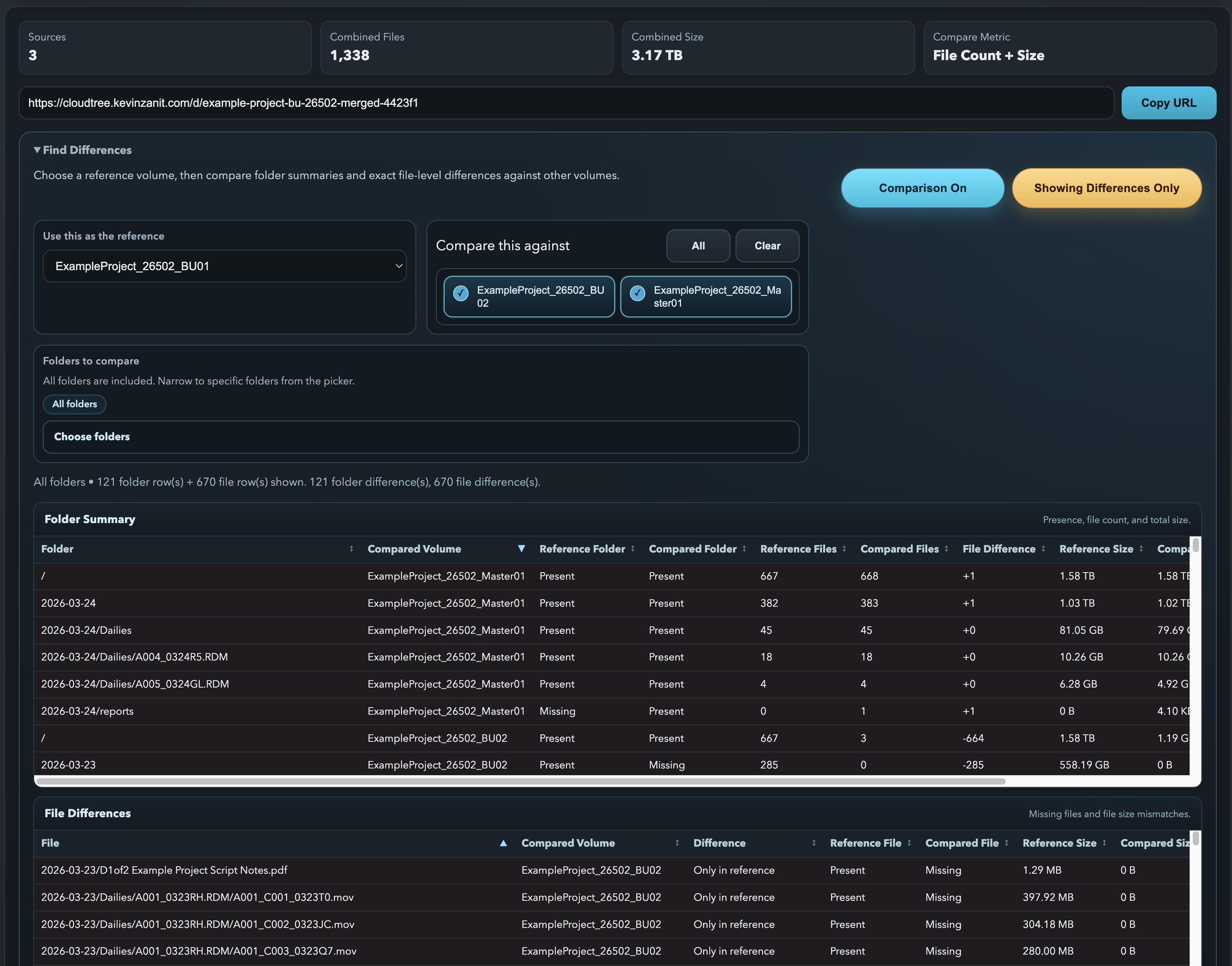
Task: Click sort arrow on Compared Volume header
Action: (x=521, y=549)
